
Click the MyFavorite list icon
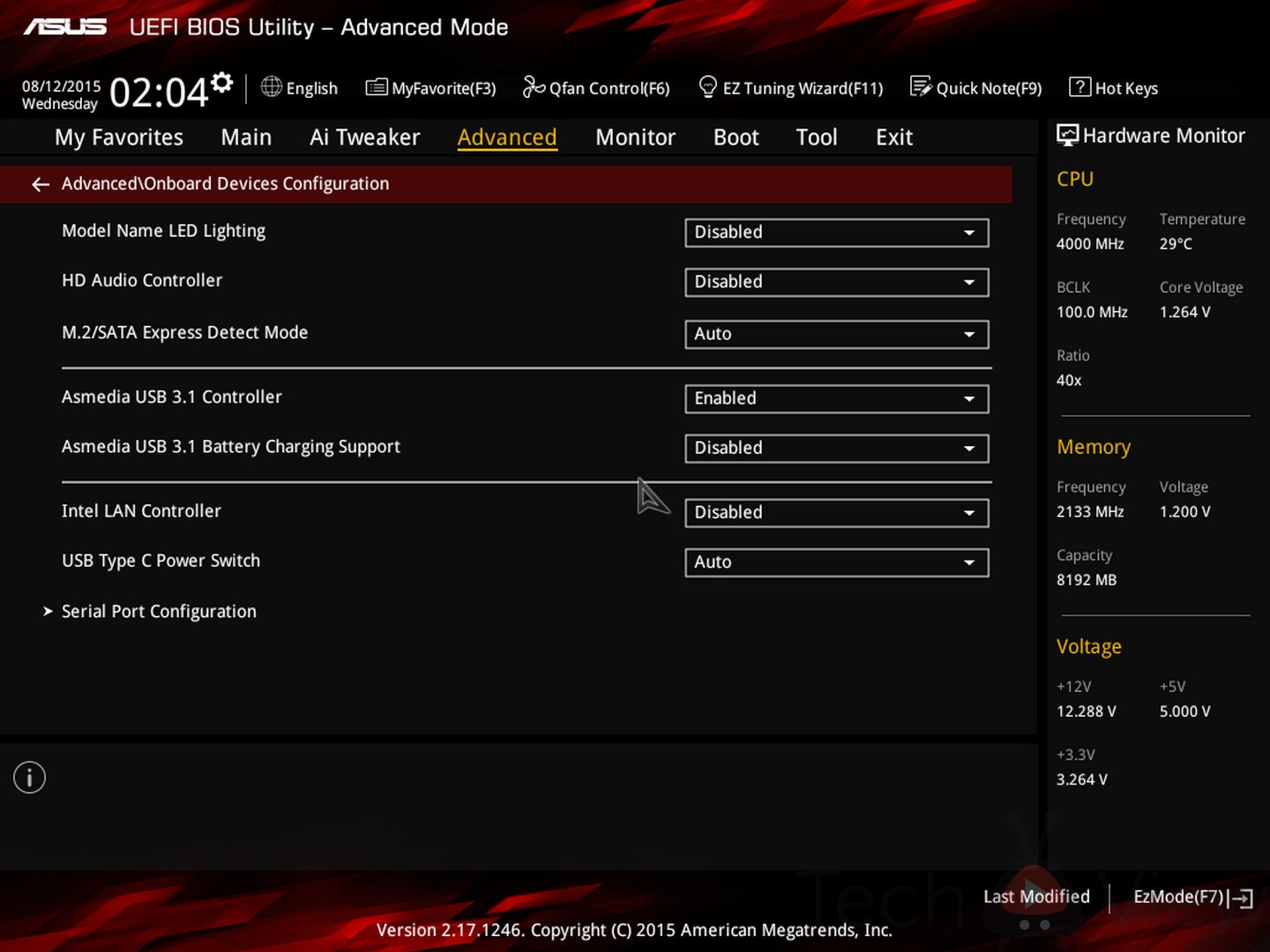point(377,87)
